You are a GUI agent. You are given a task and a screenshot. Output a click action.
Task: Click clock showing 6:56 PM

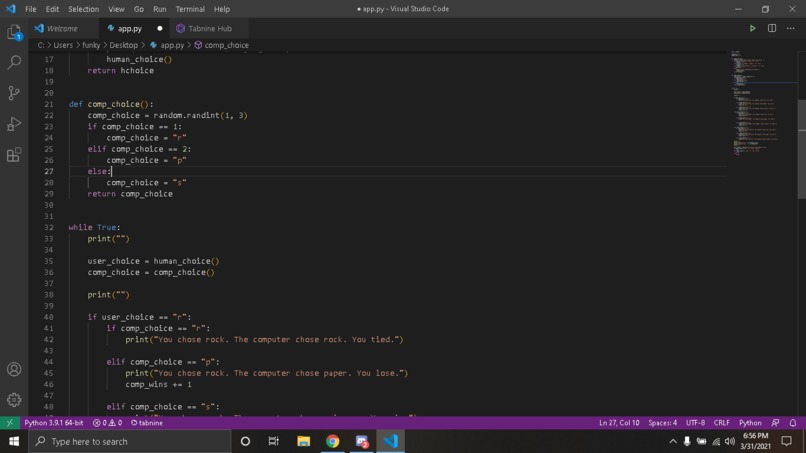click(x=756, y=436)
